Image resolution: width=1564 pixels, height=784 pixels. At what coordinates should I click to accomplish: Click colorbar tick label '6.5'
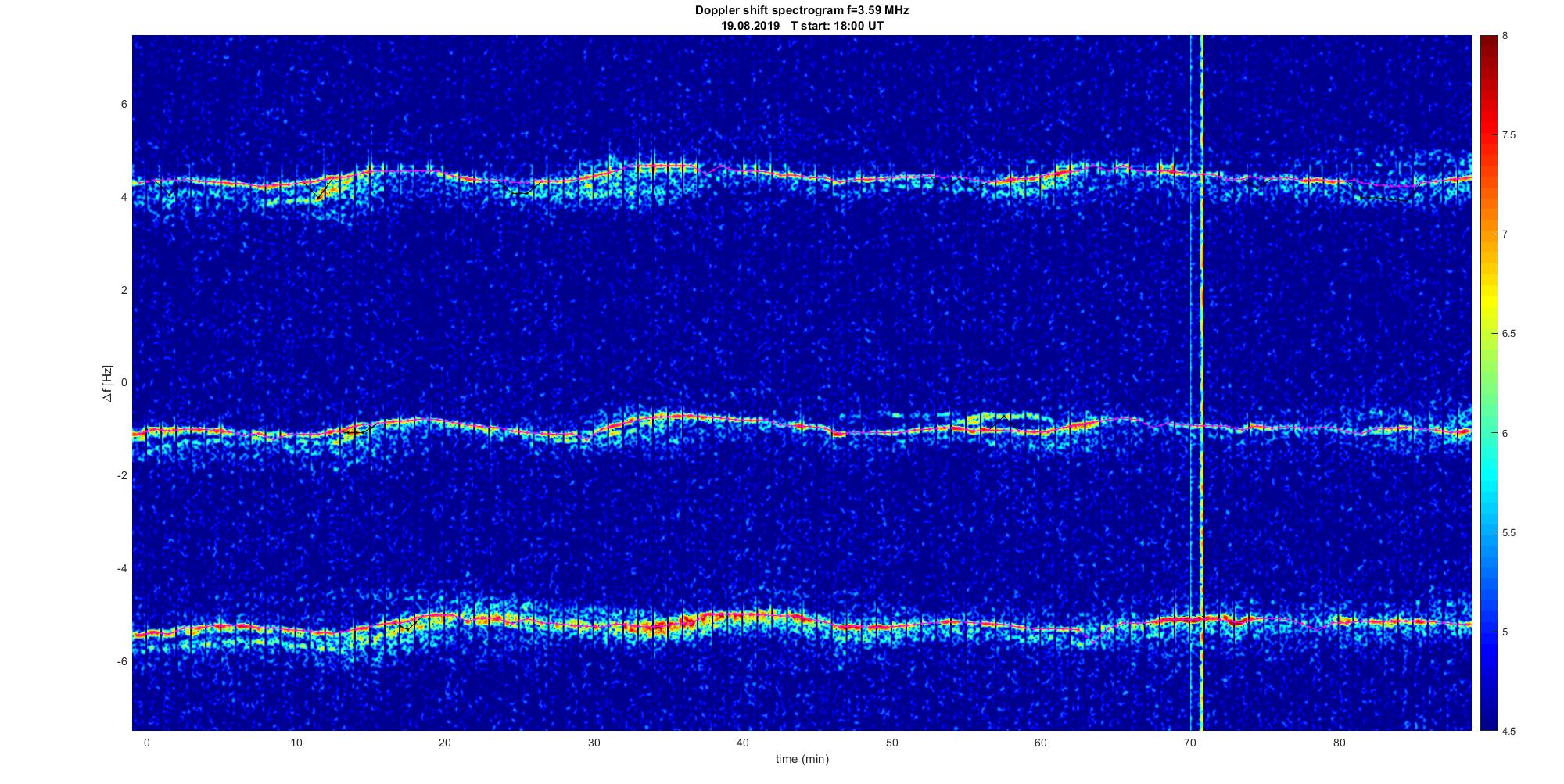coord(1508,334)
